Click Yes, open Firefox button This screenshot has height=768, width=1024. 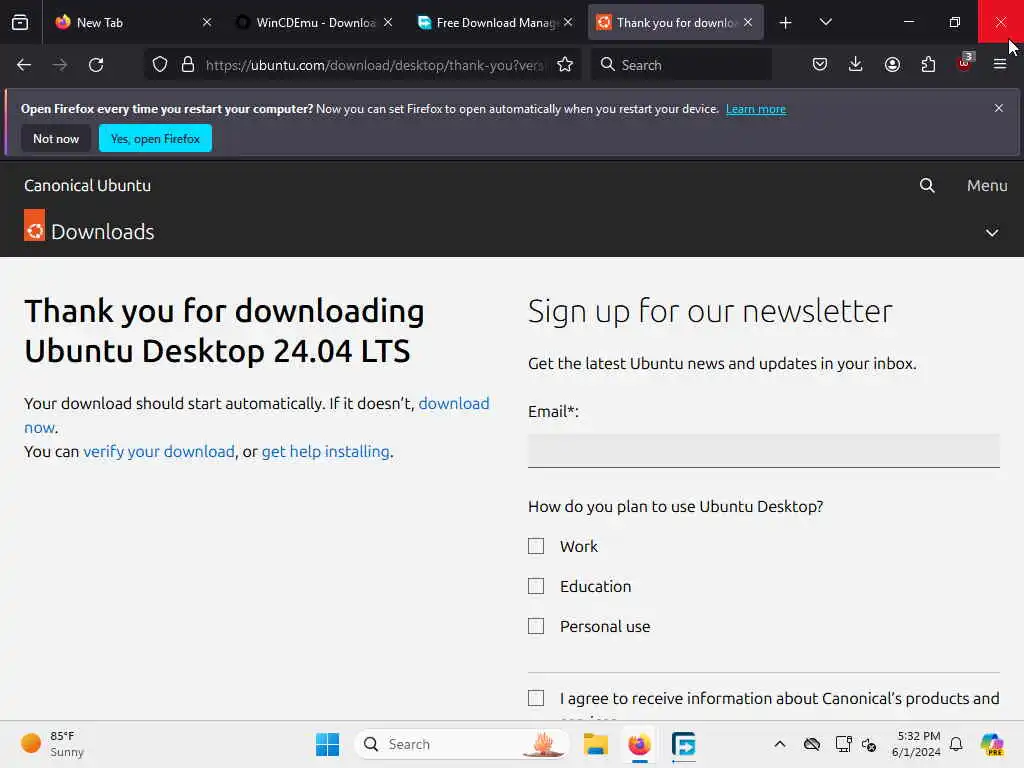[155, 138]
